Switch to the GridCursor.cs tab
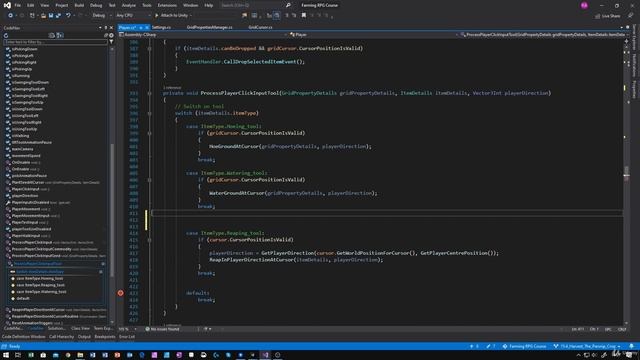This screenshot has width=640, height=360. tap(260, 27)
